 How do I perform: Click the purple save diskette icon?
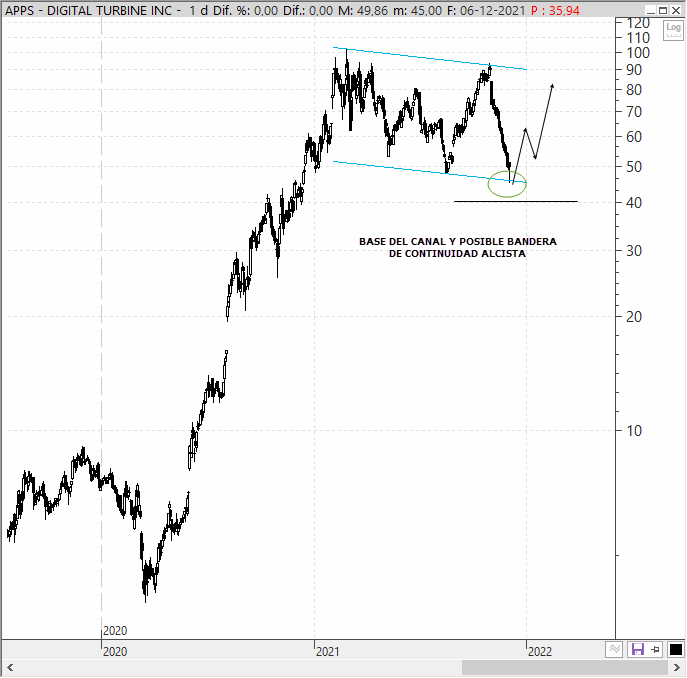[x=637, y=649]
